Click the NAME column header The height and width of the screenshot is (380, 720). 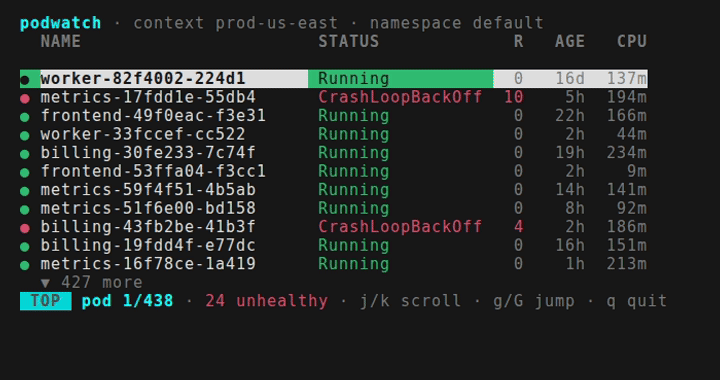(x=61, y=41)
